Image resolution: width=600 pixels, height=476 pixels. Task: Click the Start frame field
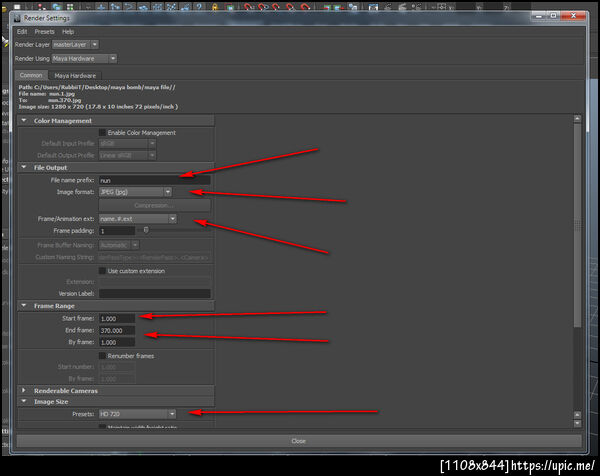coord(117,318)
